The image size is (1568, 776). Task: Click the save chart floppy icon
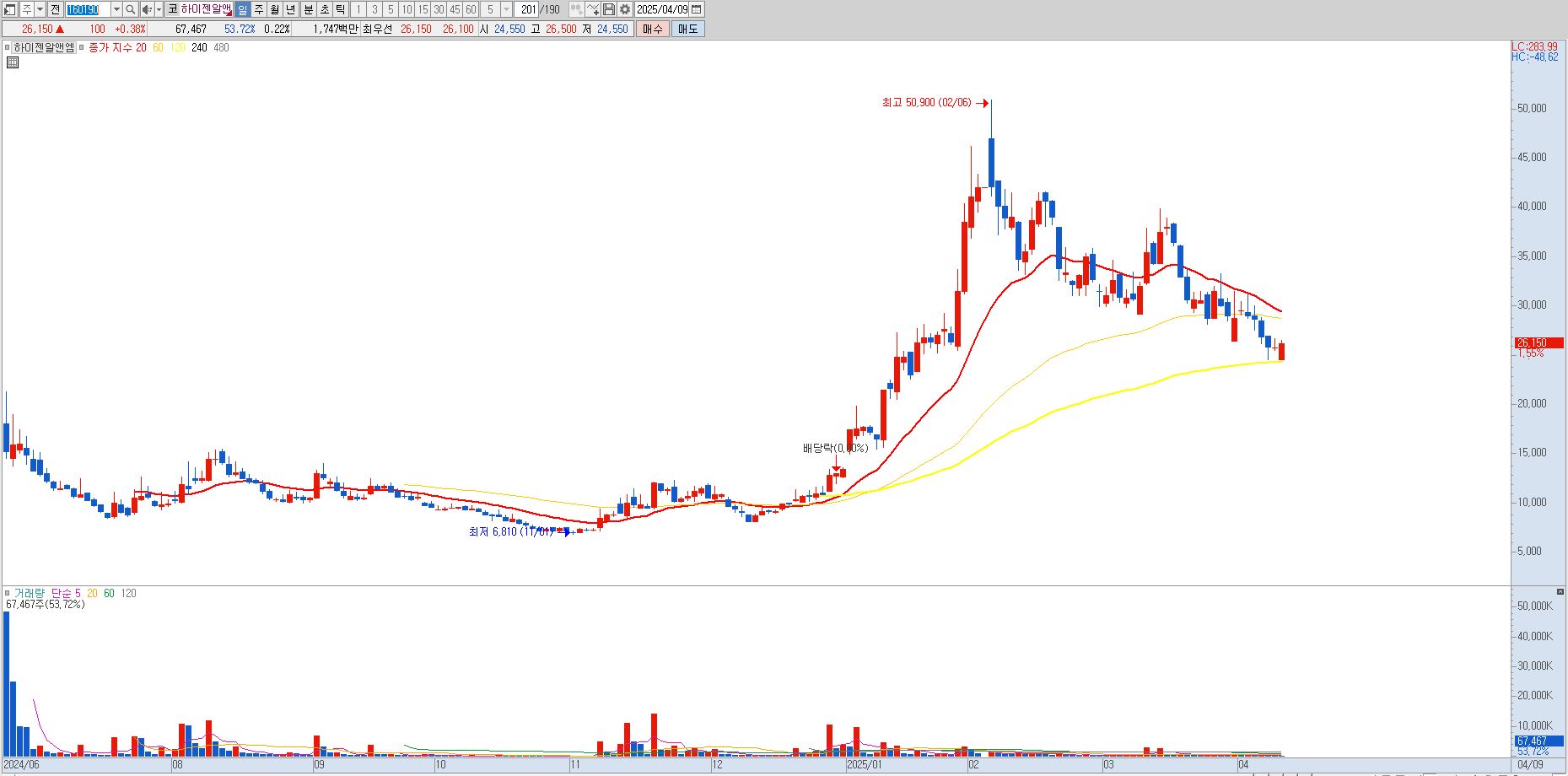pos(609,9)
